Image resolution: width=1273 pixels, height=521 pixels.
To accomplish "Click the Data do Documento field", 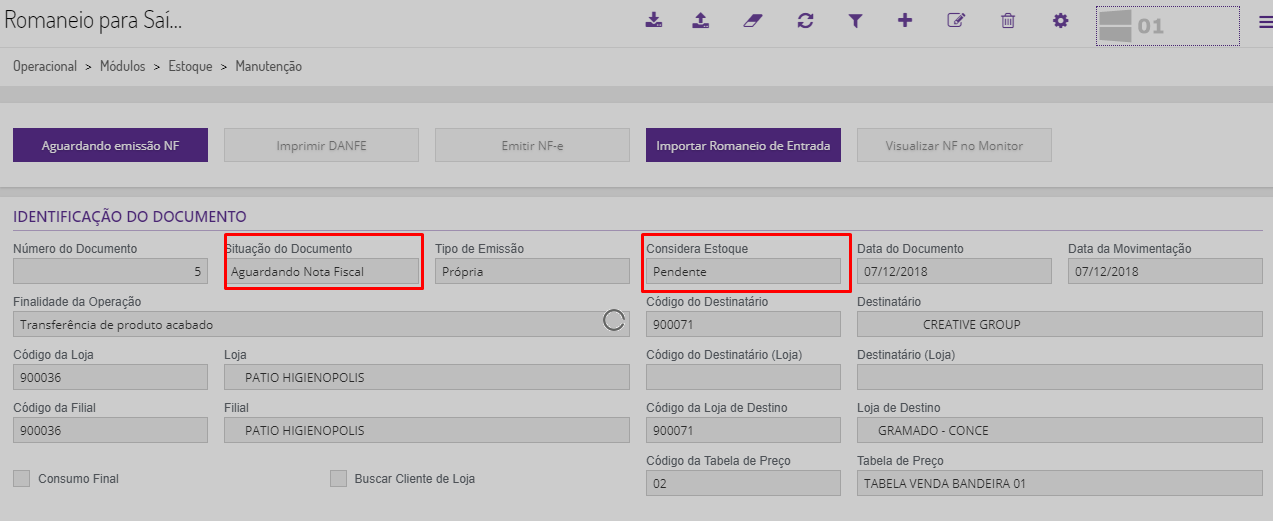I will (x=954, y=272).
